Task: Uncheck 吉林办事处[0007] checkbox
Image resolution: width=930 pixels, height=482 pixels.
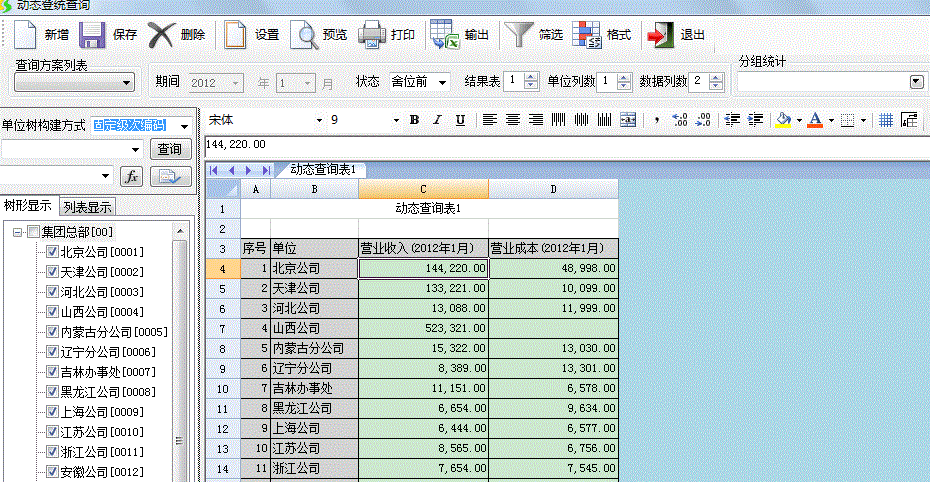Action: tap(52, 372)
